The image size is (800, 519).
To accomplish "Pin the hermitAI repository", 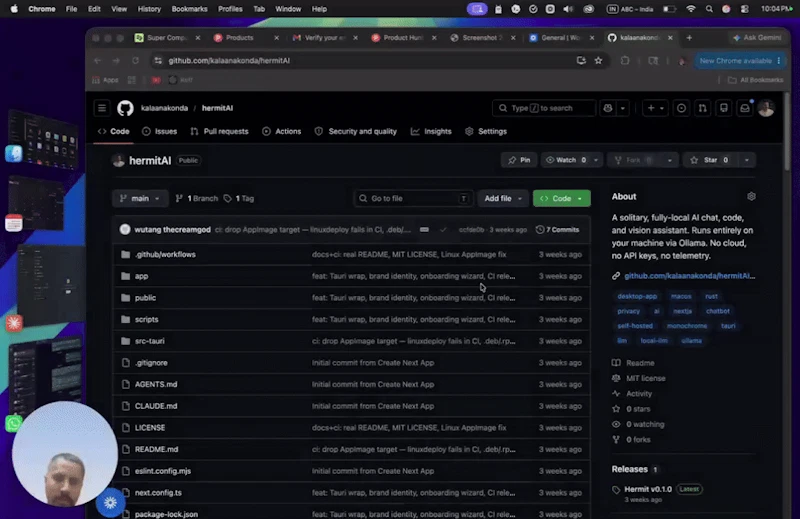I will (x=519, y=160).
